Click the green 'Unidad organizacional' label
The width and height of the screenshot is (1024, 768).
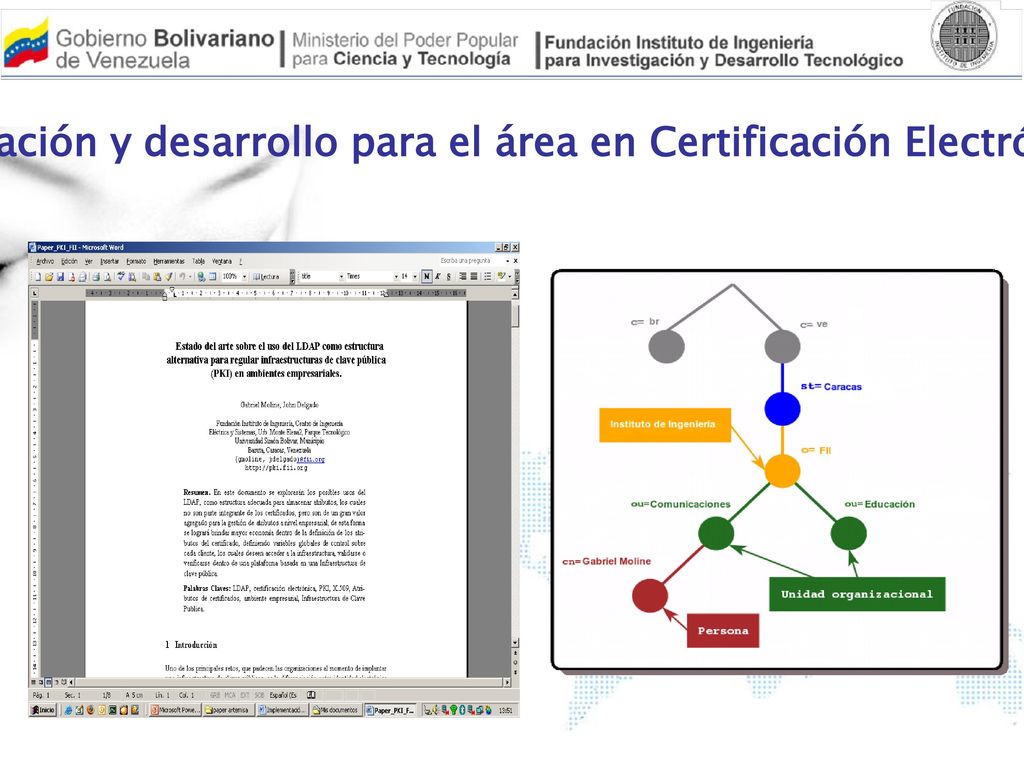(x=857, y=594)
